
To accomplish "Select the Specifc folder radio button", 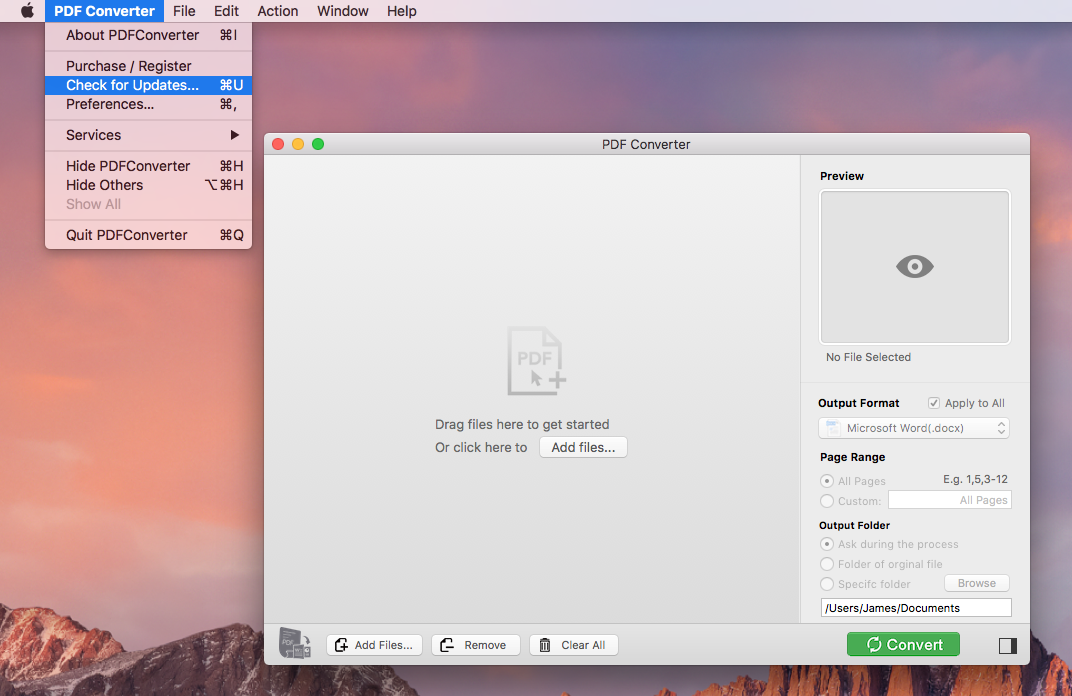I will click(x=827, y=584).
